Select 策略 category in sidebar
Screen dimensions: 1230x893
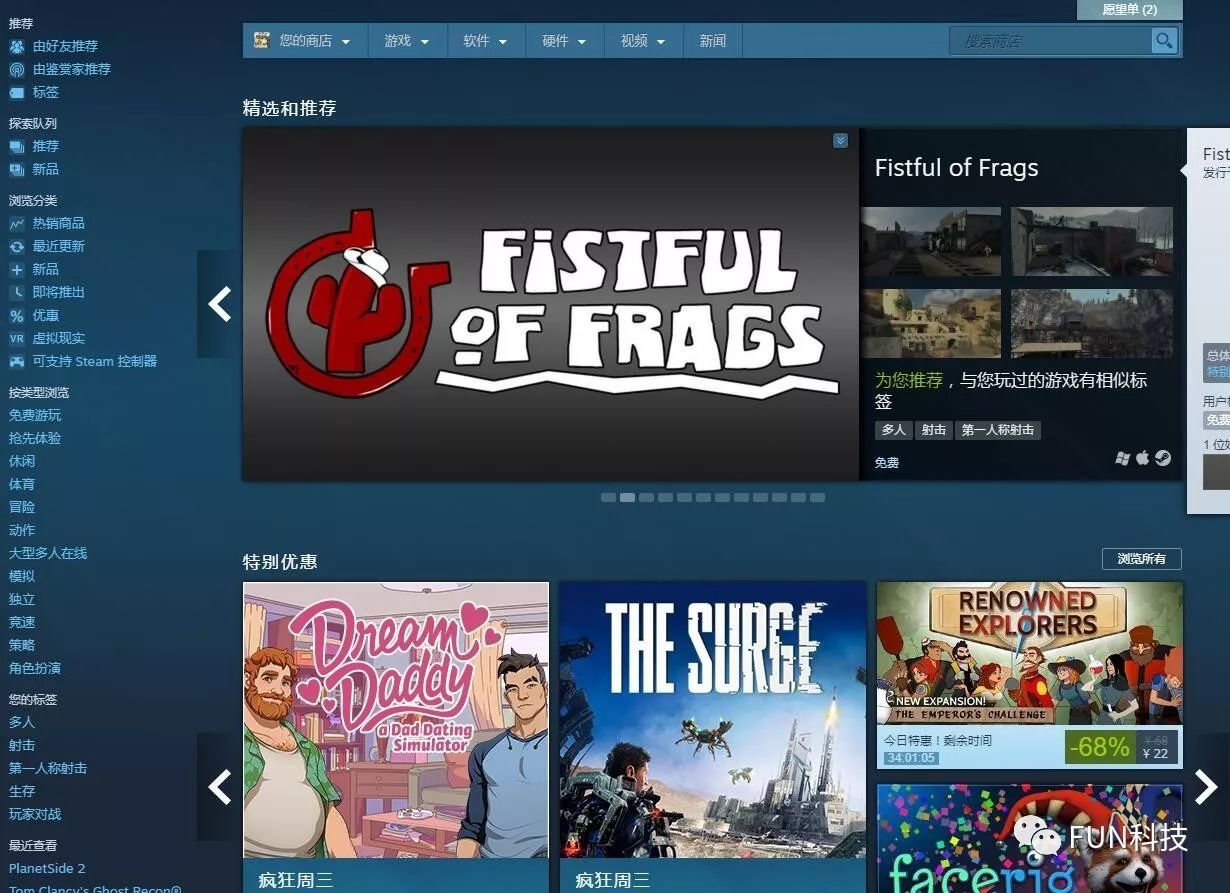22,645
